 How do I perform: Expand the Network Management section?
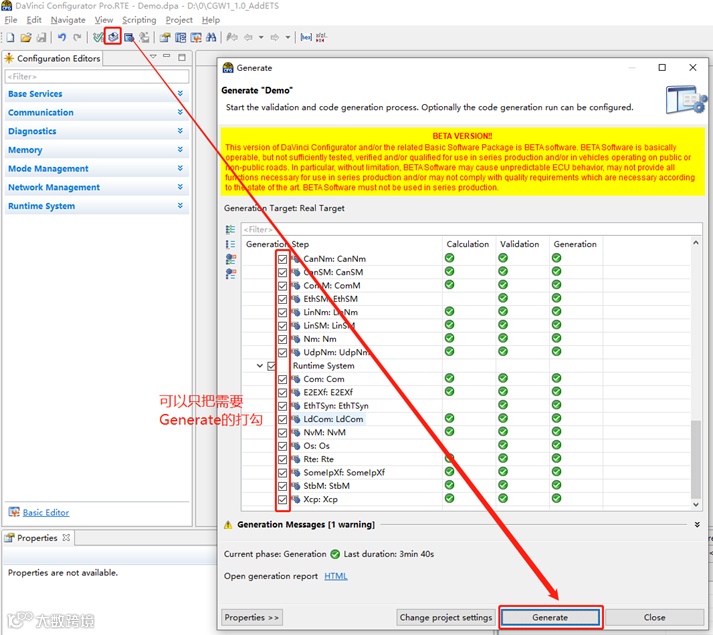[x=180, y=186]
